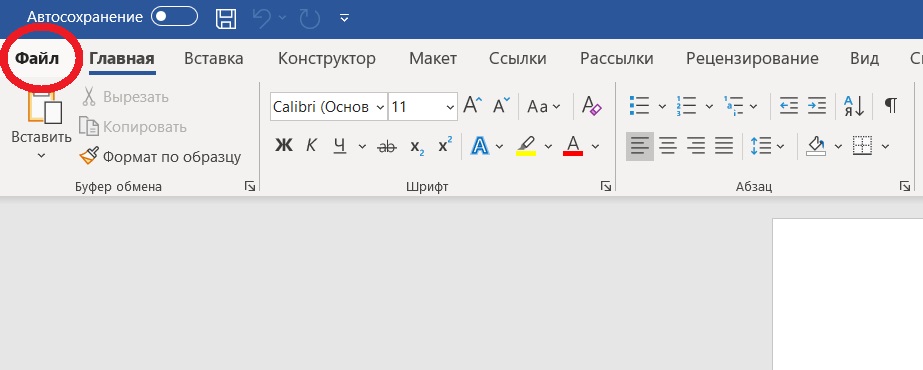Open the Undo history dropdown arrow
Viewport: 923px width, 370px height.
tap(283, 18)
